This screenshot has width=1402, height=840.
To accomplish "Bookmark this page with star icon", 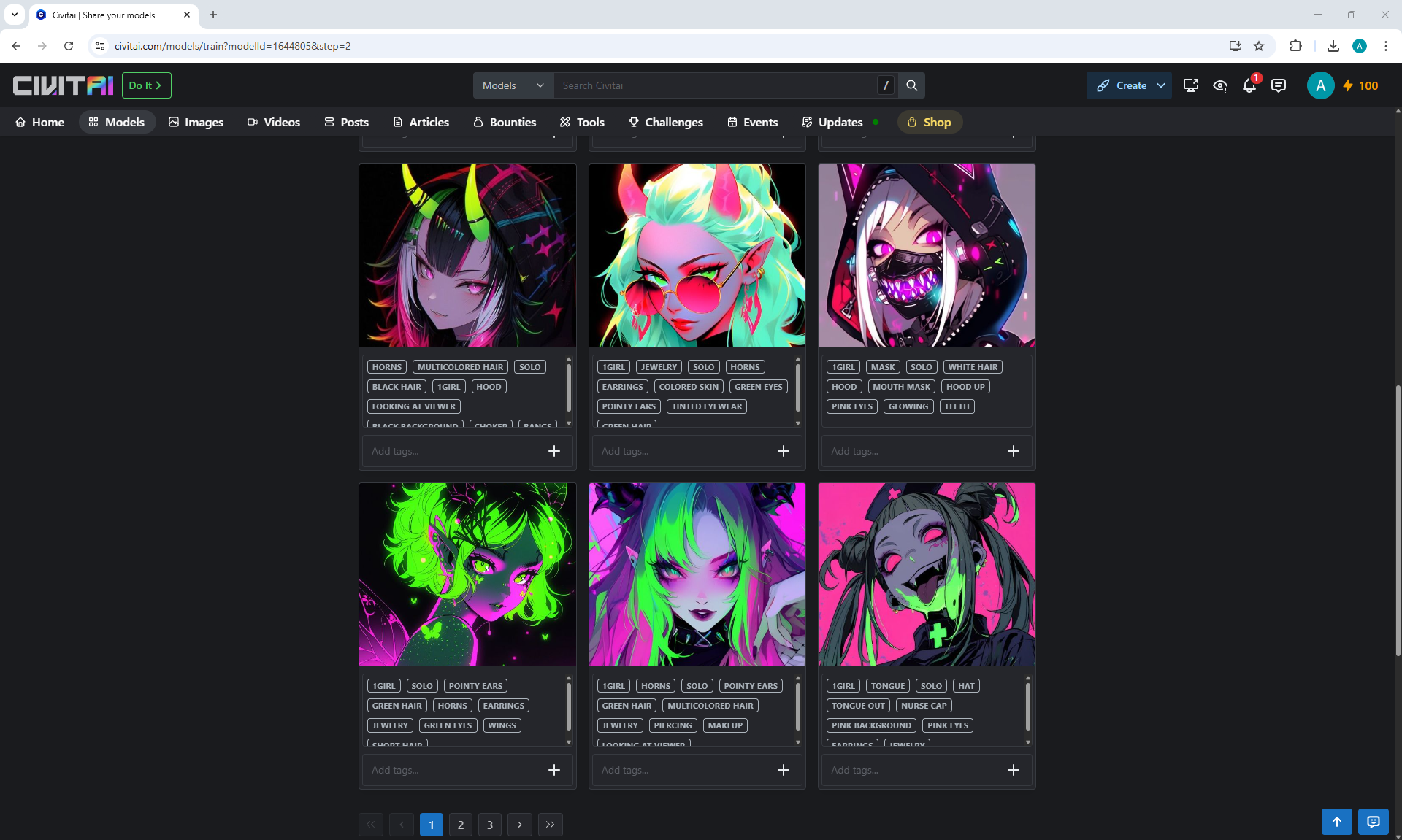I will pos(1259,46).
